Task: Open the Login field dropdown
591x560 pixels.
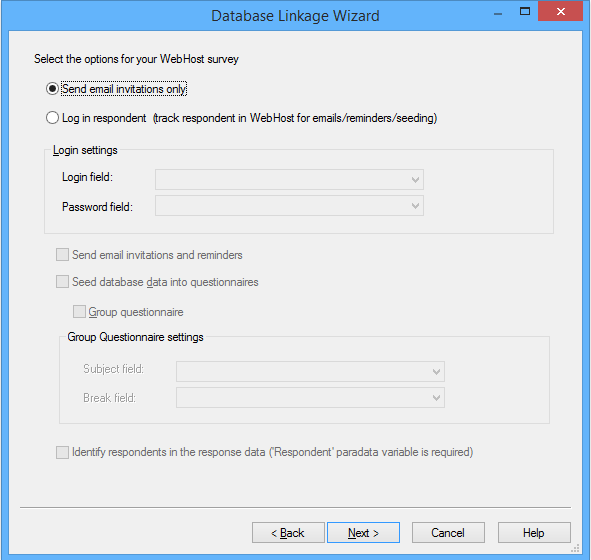Action: tap(289, 179)
